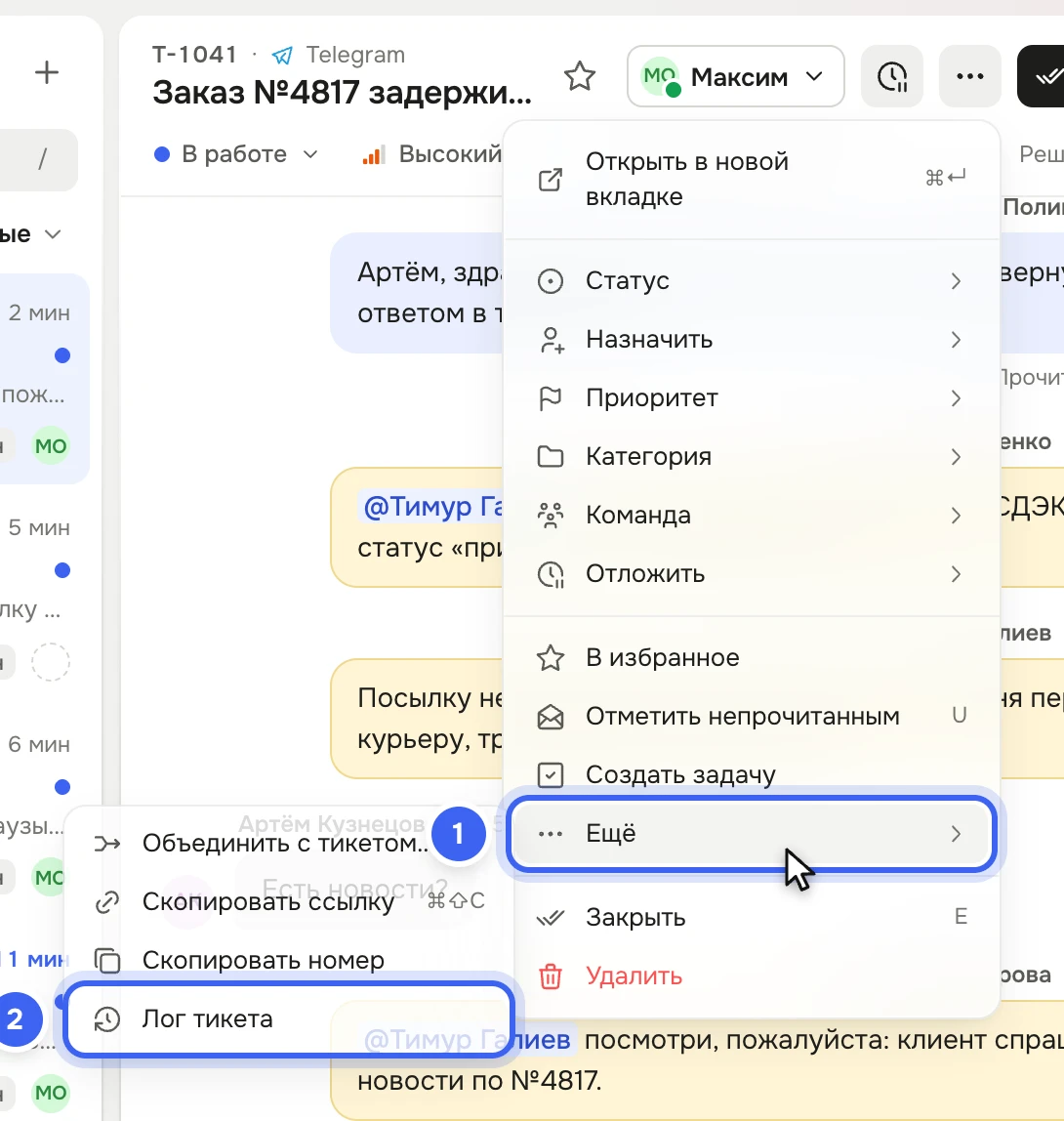Image resolution: width=1064 pixels, height=1121 pixels.
Task: Choose Открыть в новой вкладке
Action: click(x=752, y=179)
